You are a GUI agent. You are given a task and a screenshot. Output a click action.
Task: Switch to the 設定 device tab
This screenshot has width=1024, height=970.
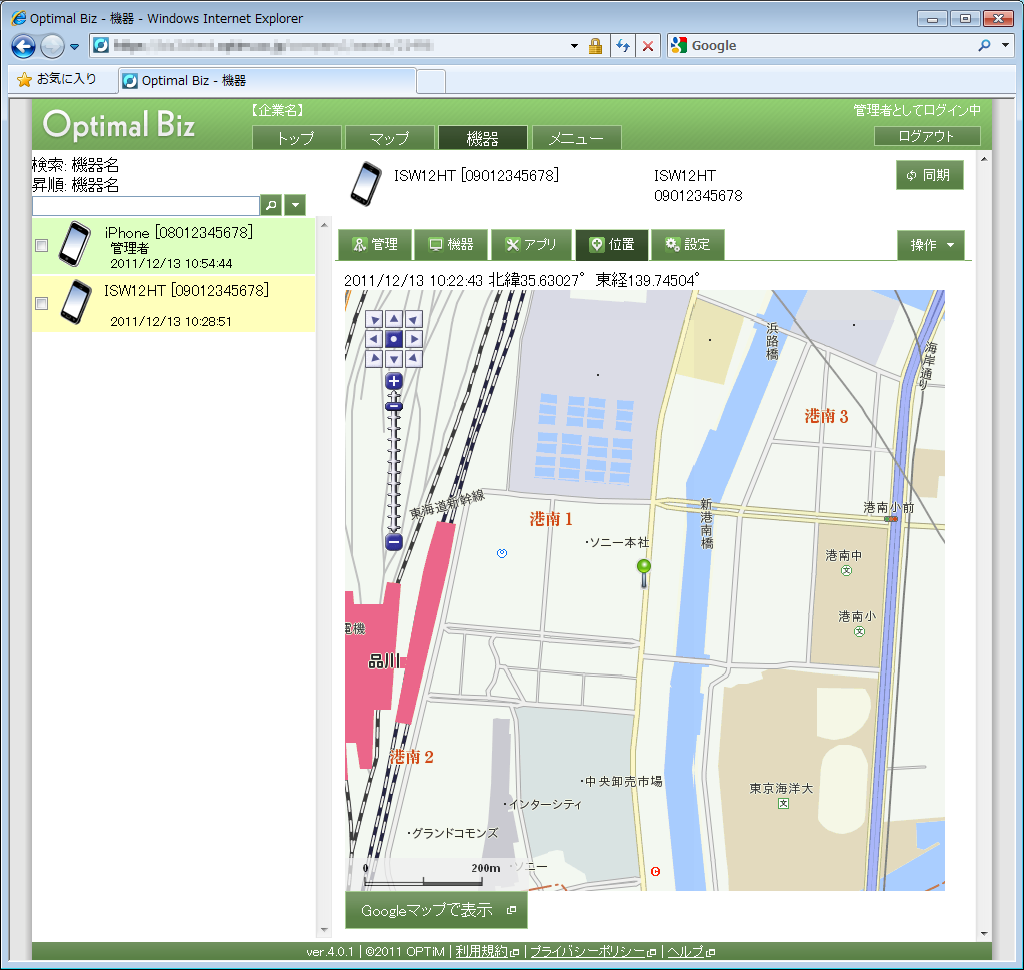click(x=688, y=245)
